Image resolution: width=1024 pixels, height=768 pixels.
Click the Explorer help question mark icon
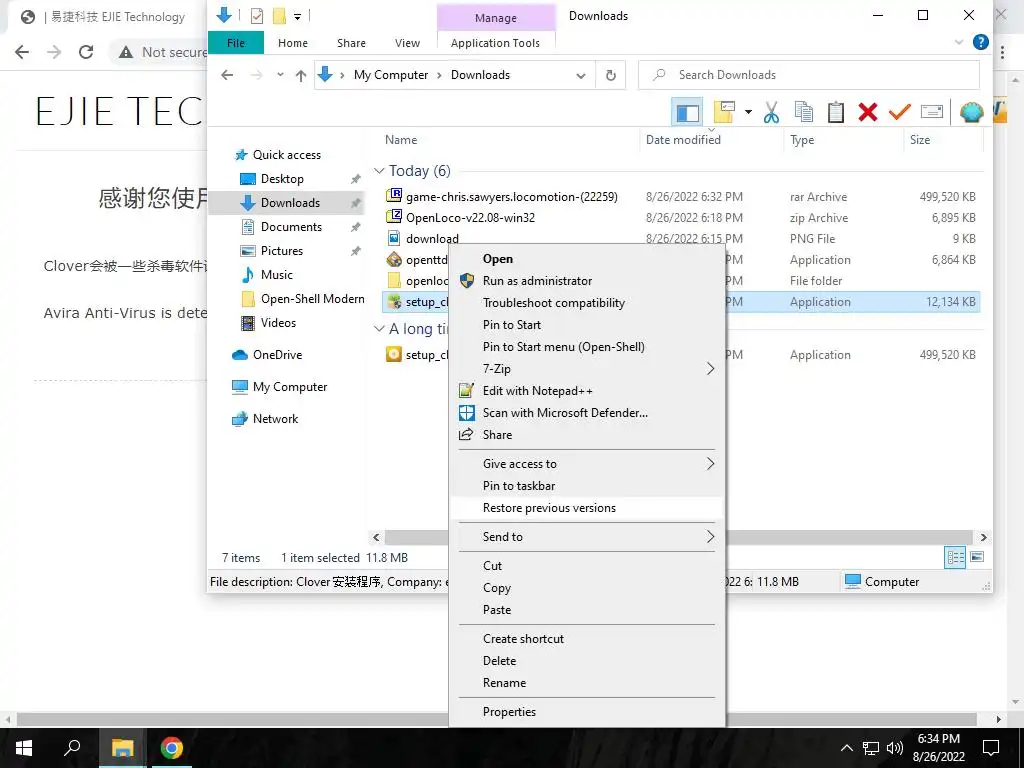[x=980, y=42]
